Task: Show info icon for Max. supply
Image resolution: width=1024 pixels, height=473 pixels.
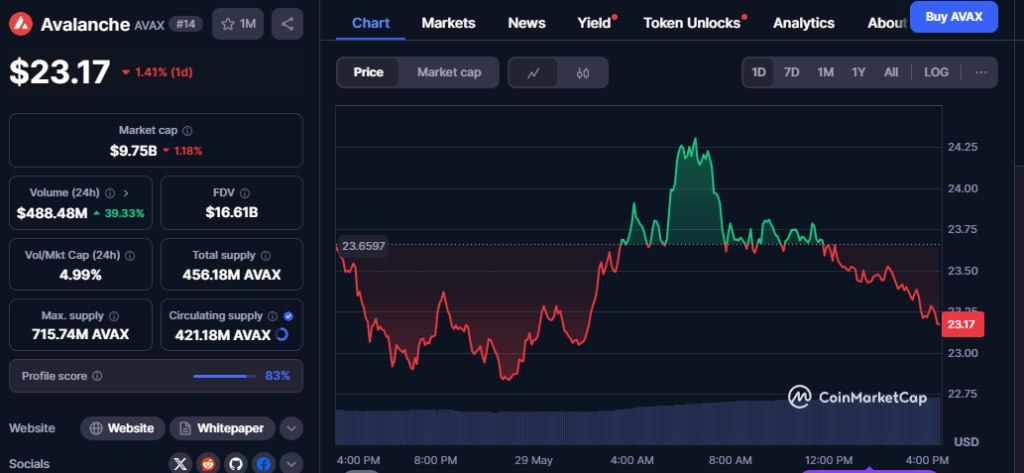Action: click(x=114, y=316)
